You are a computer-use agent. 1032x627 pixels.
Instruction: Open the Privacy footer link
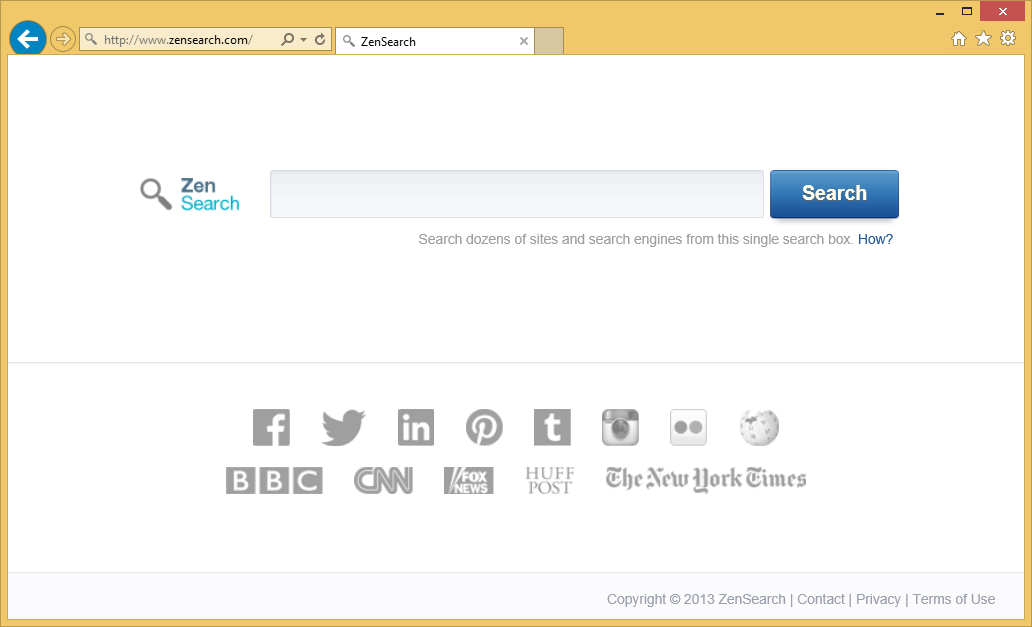coord(878,599)
